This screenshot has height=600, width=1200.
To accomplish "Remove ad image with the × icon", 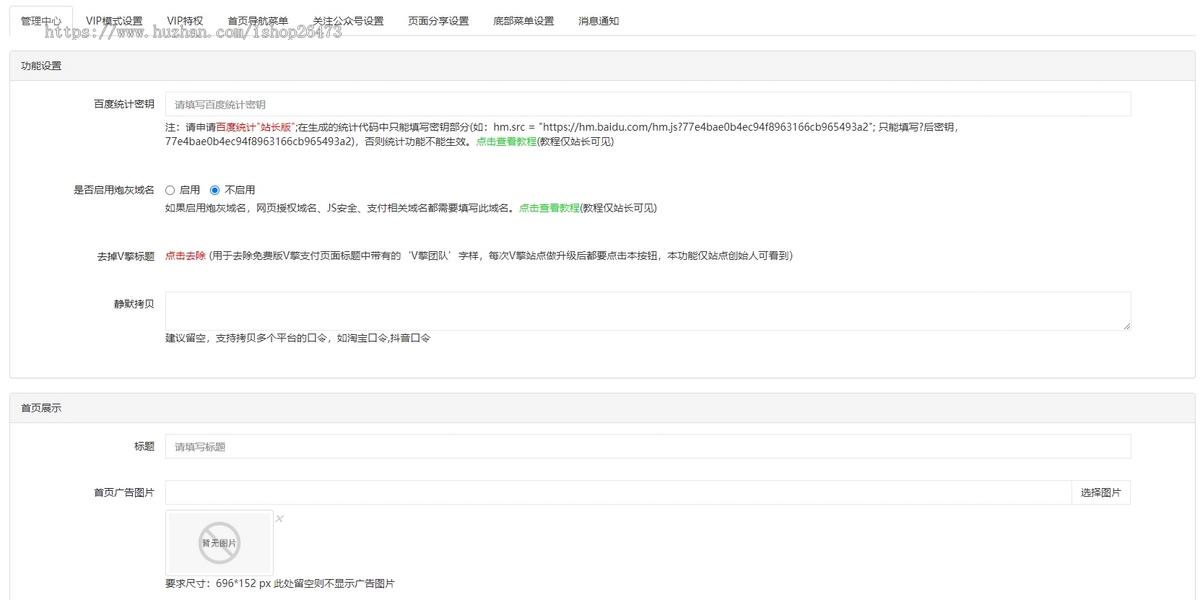I will coord(280,518).
